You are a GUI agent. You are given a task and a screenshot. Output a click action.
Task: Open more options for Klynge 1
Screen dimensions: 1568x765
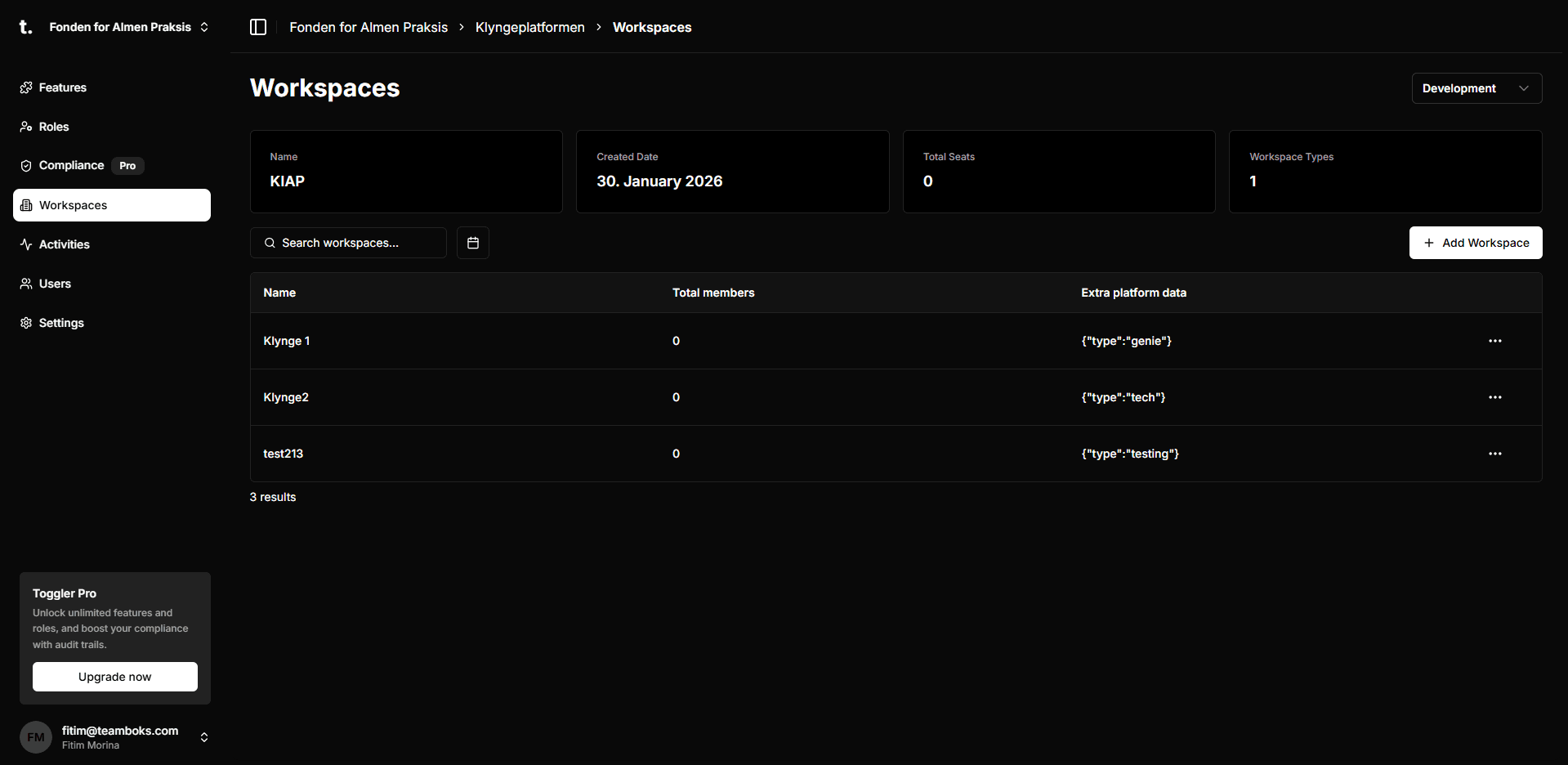(1494, 341)
